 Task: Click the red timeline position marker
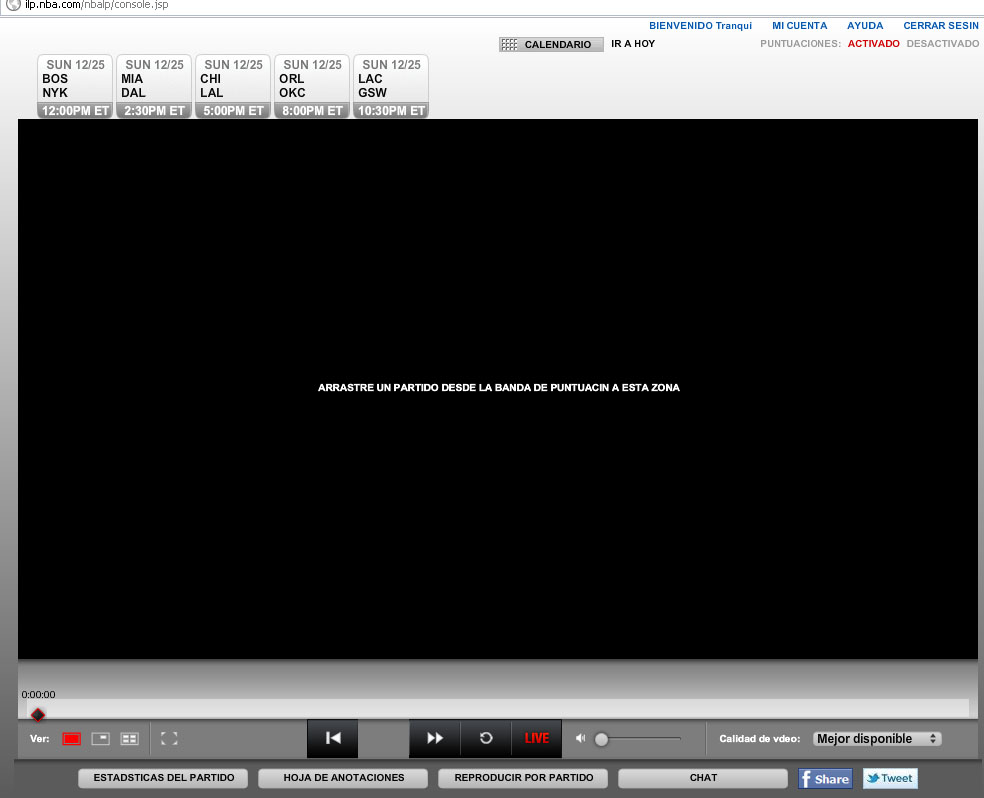[38, 715]
